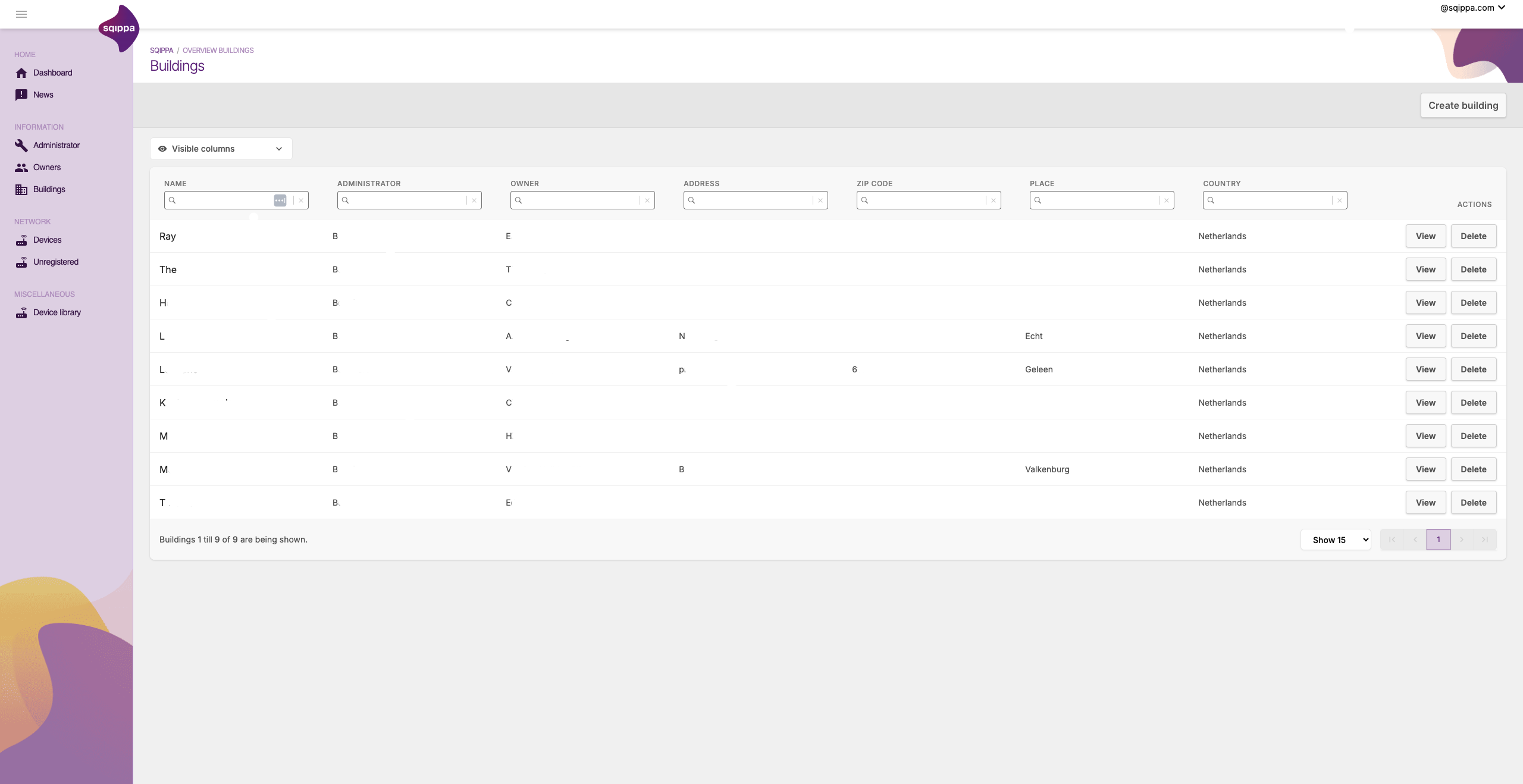This screenshot has width=1523, height=784.
Task: Delete the Valkenburg building row
Action: (x=1473, y=469)
